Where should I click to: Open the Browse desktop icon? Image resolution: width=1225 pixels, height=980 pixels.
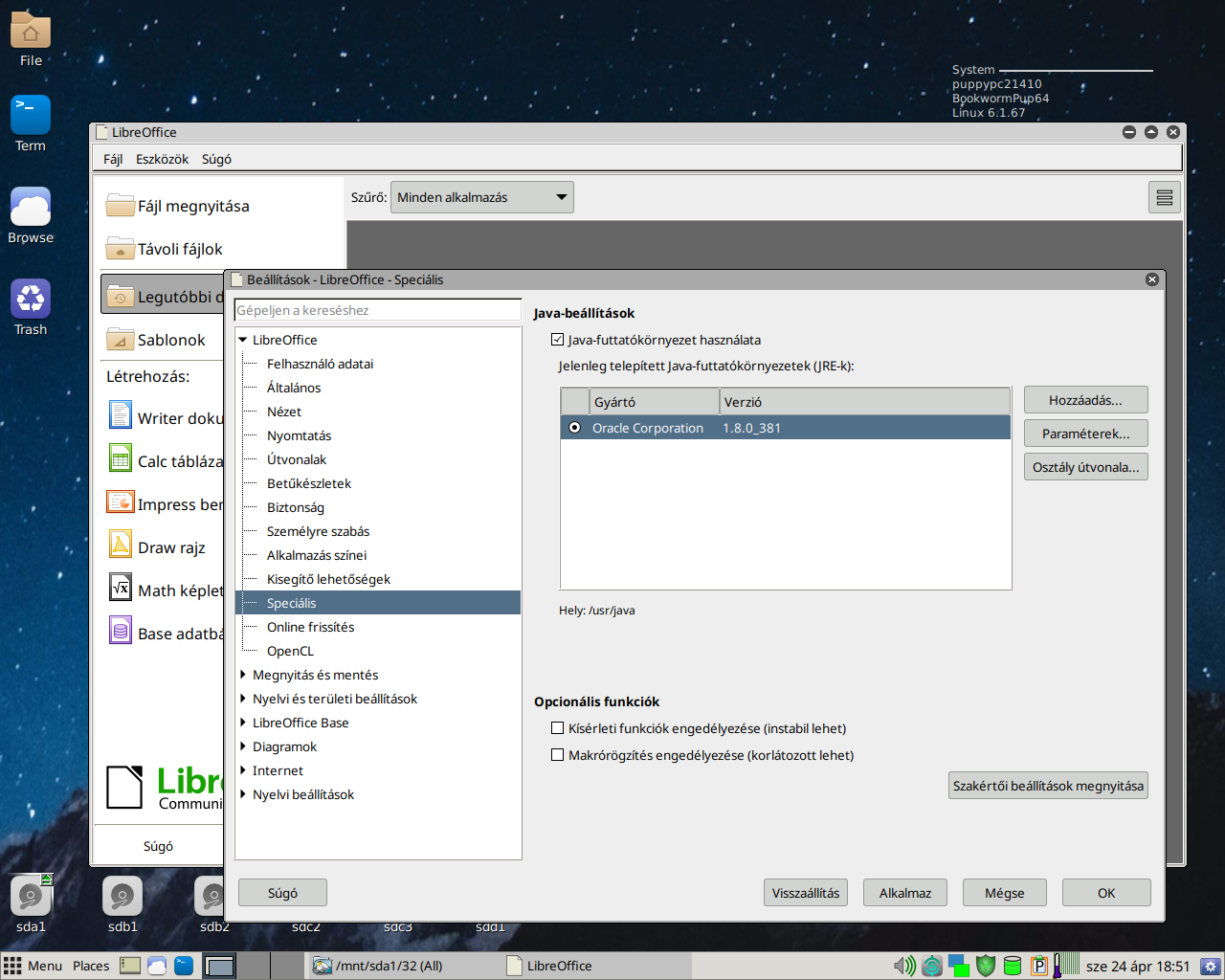[31, 207]
